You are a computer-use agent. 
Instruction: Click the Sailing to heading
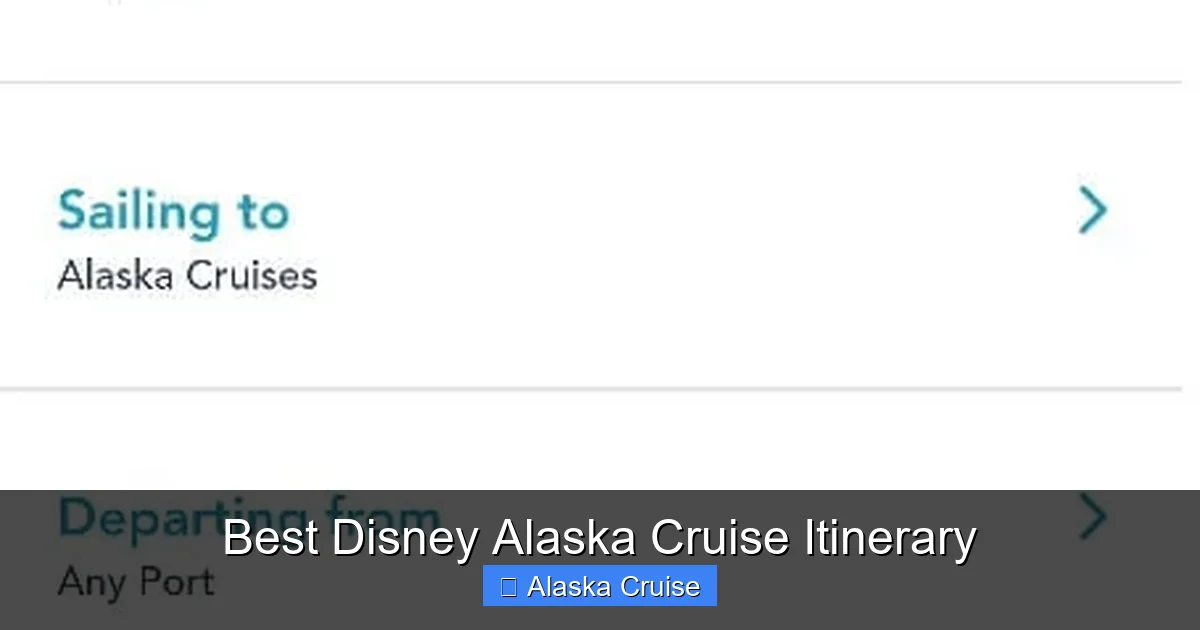[174, 210]
